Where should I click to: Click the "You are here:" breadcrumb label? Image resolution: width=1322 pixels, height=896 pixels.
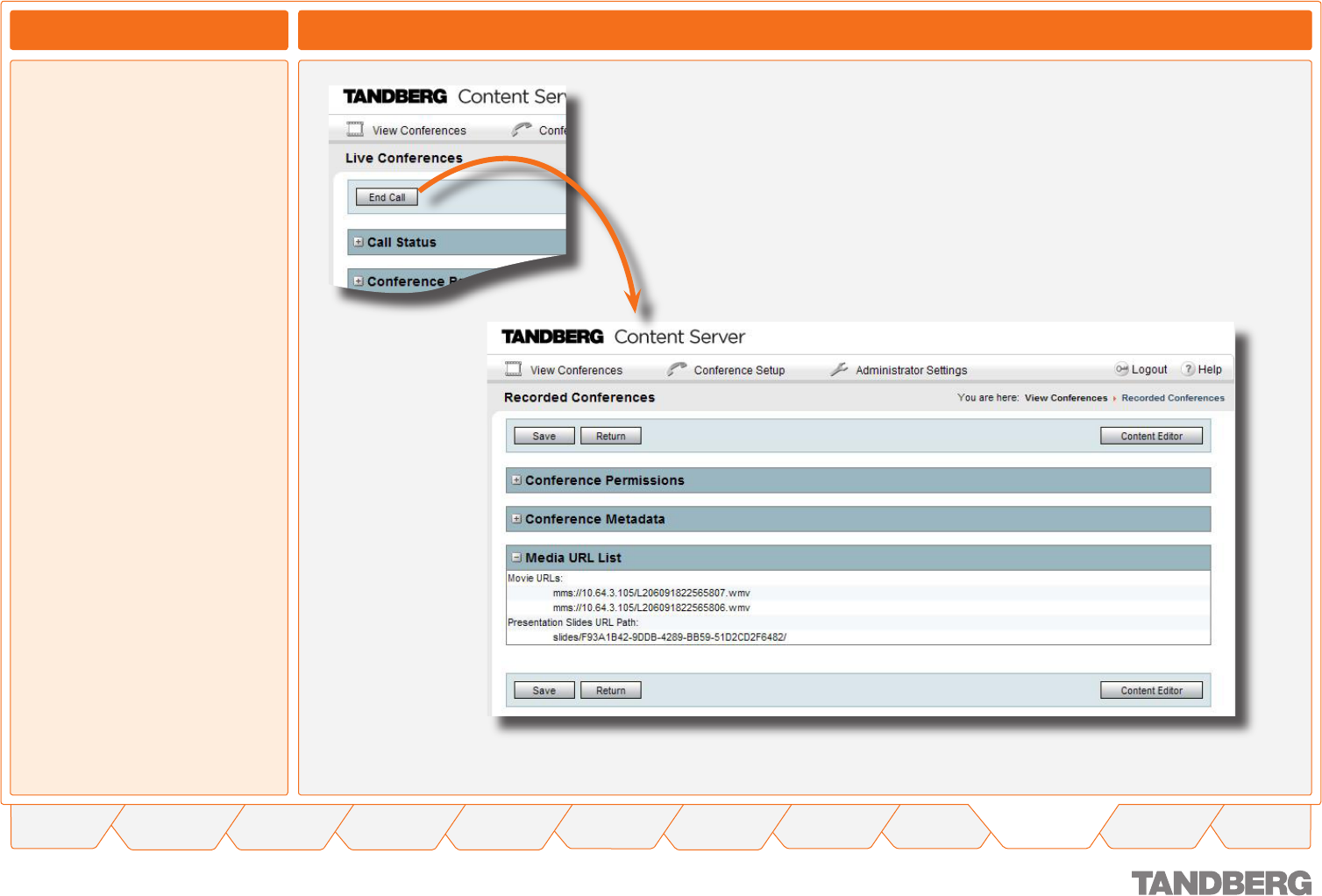(988, 398)
